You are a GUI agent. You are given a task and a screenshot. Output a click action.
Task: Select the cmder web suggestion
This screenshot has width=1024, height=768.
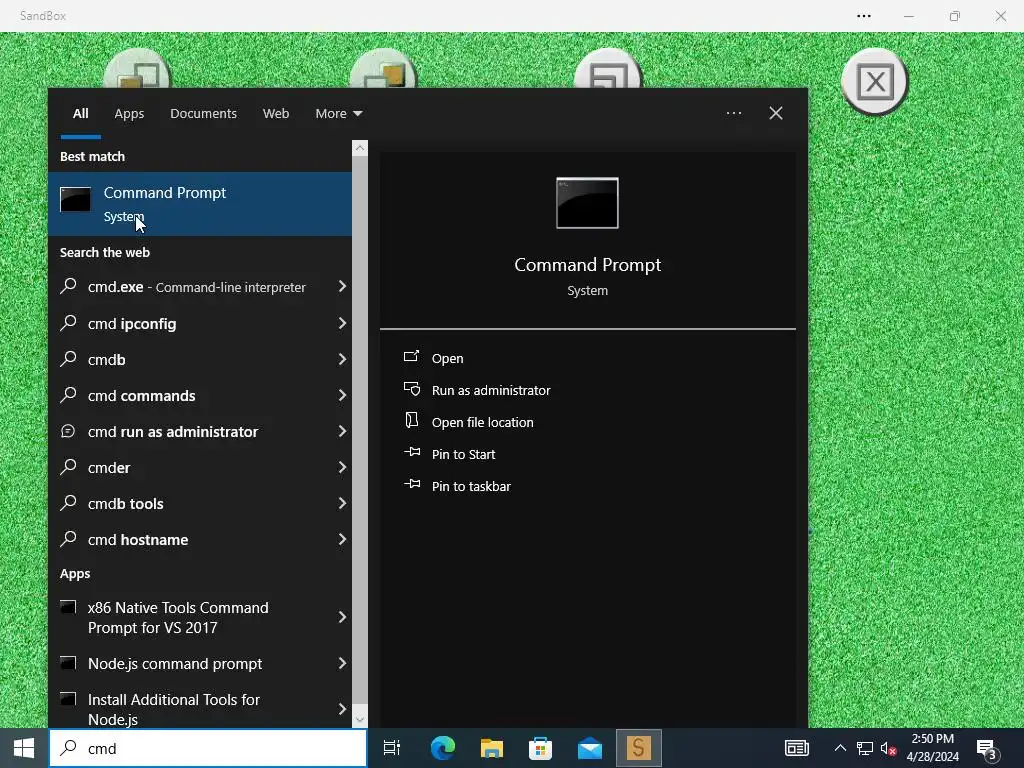pyautogui.click(x=200, y=467)
